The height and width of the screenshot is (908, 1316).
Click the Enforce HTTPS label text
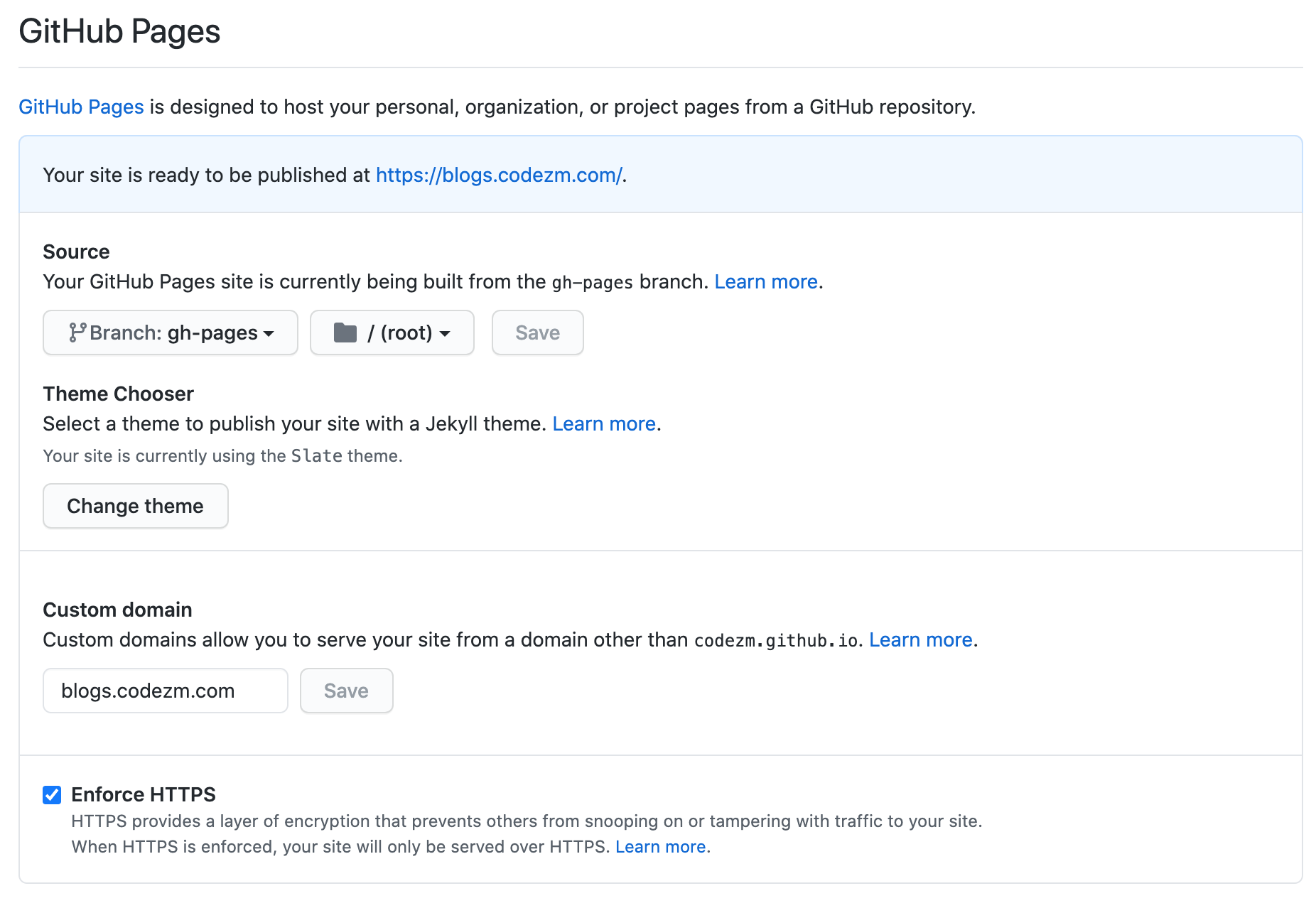[x=144, y=794]
